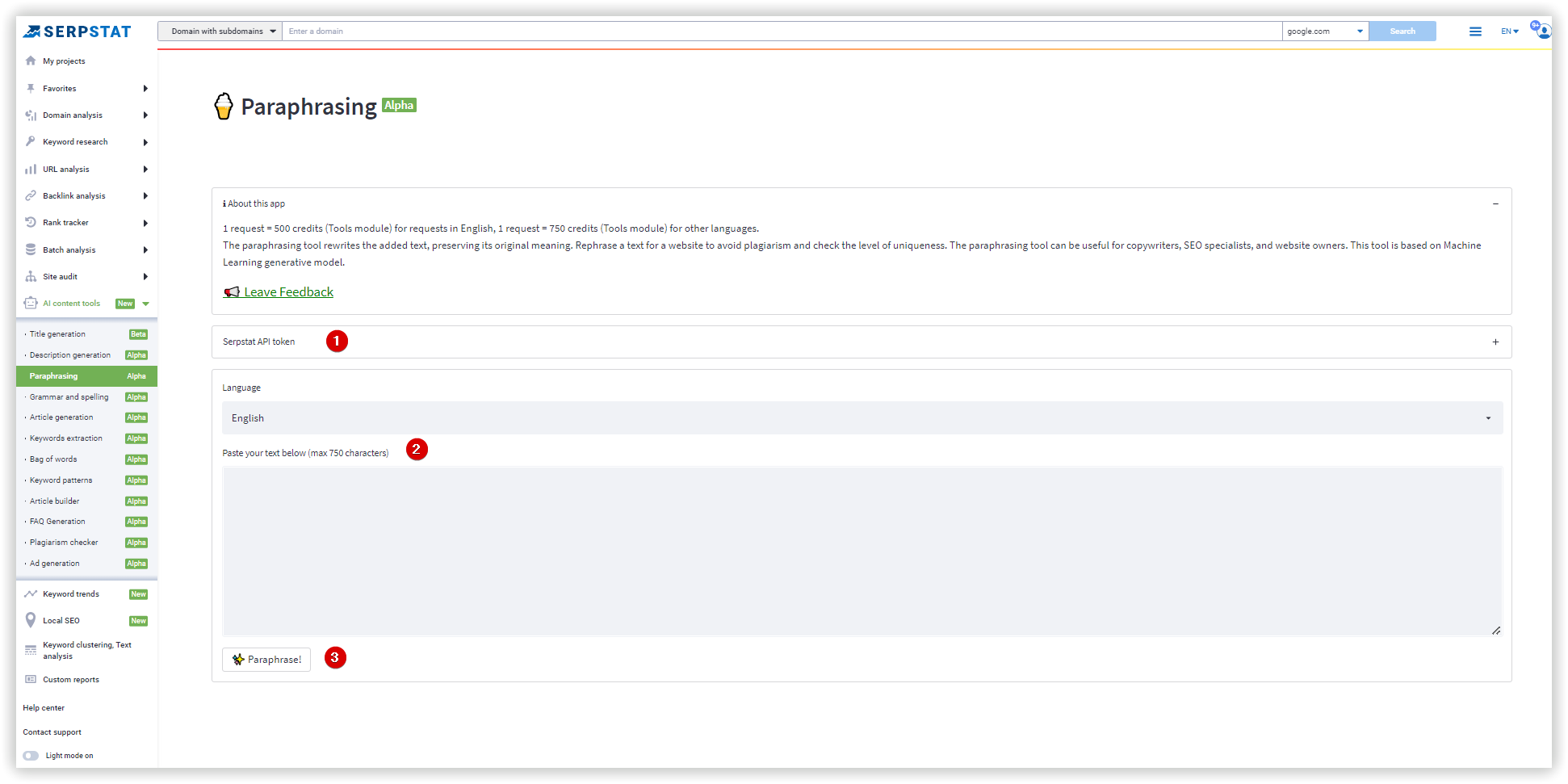This screenshot has height=784, width=1568.
Task: Click the Keyword research key icon
Action: click(x=31, y=141)
